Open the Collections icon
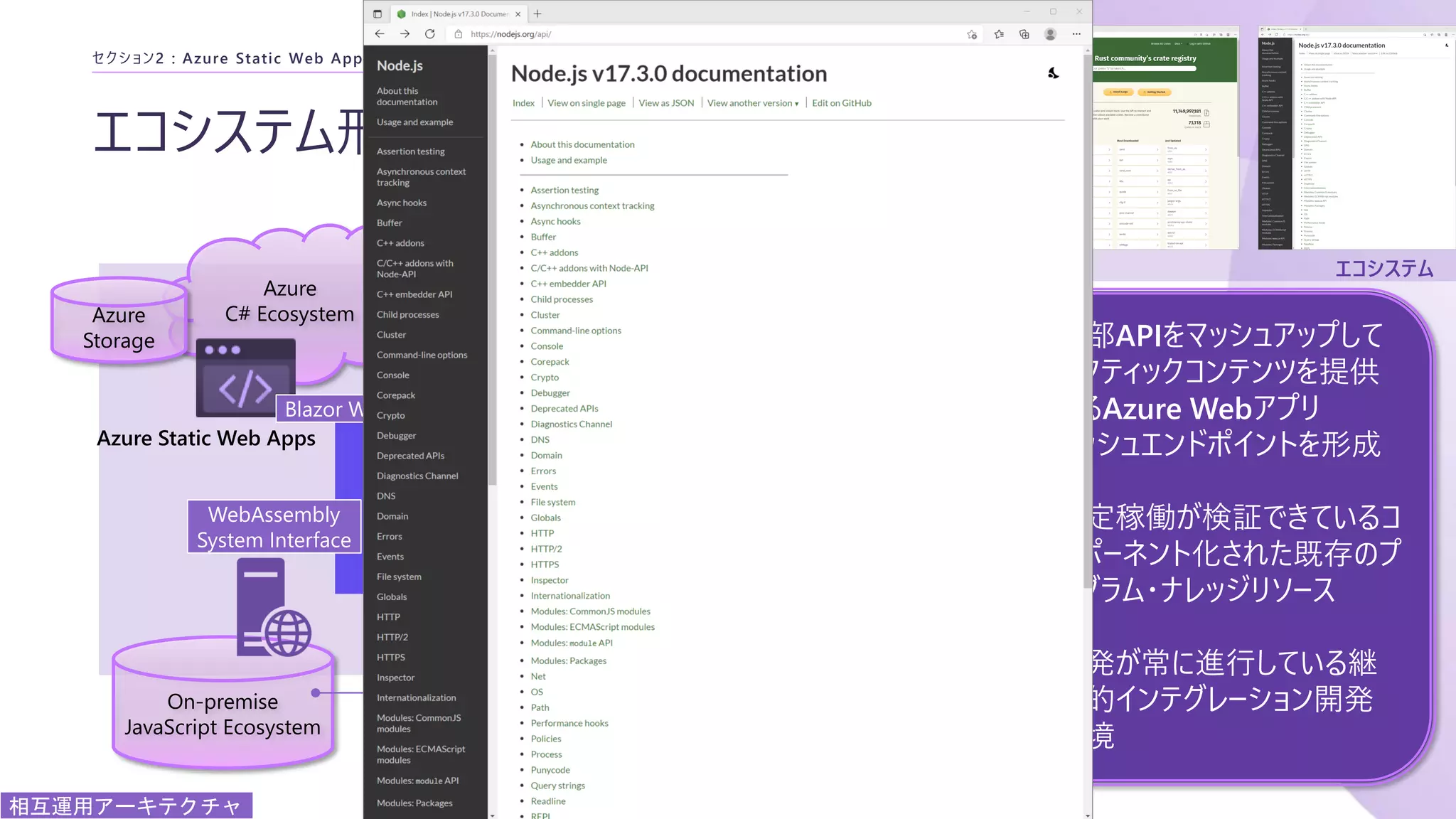This screenshot has height=819, width=1456. click(x=1024, y=34)
